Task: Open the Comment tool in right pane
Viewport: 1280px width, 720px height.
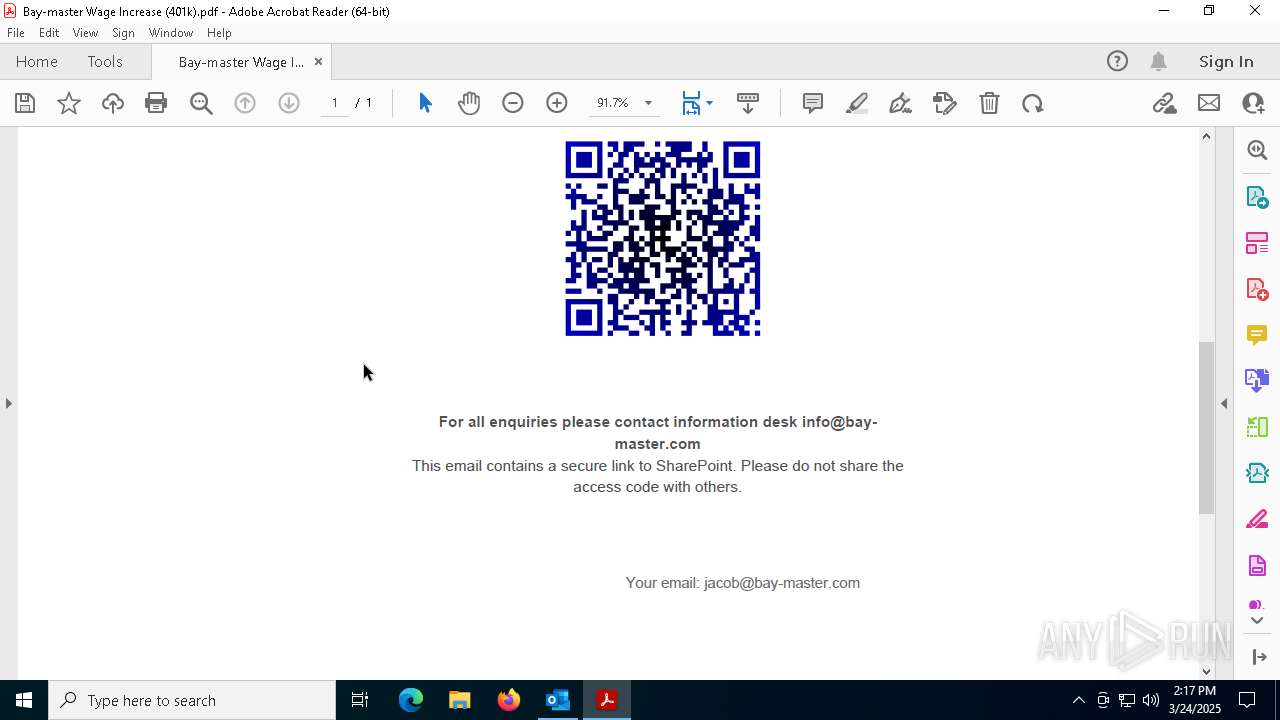Action: click(1257, 335)
